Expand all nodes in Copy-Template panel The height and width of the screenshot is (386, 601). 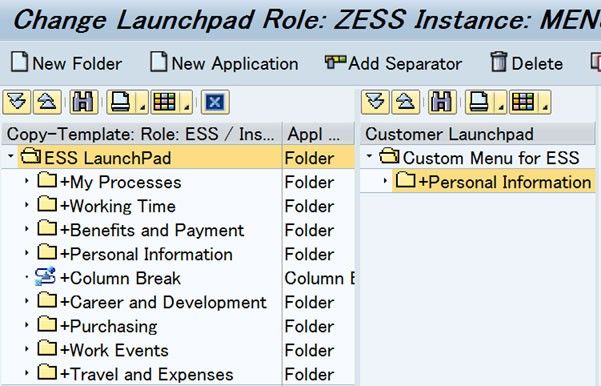tap(16, 102)
